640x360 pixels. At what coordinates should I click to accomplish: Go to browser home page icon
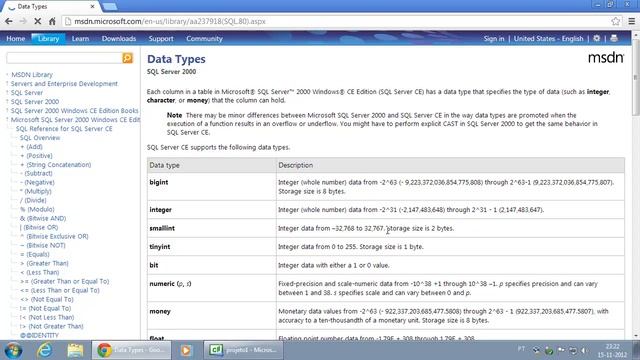tap(52, 21)
